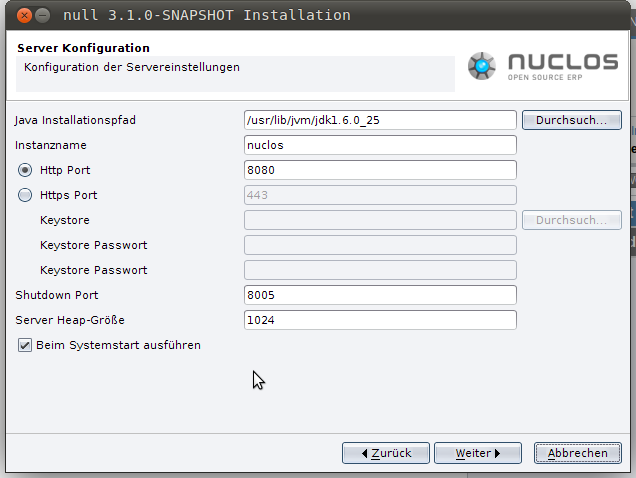Click the second Keystore Passwort field
The height and width of the screenshot is (478, 636).
point(380,270)
